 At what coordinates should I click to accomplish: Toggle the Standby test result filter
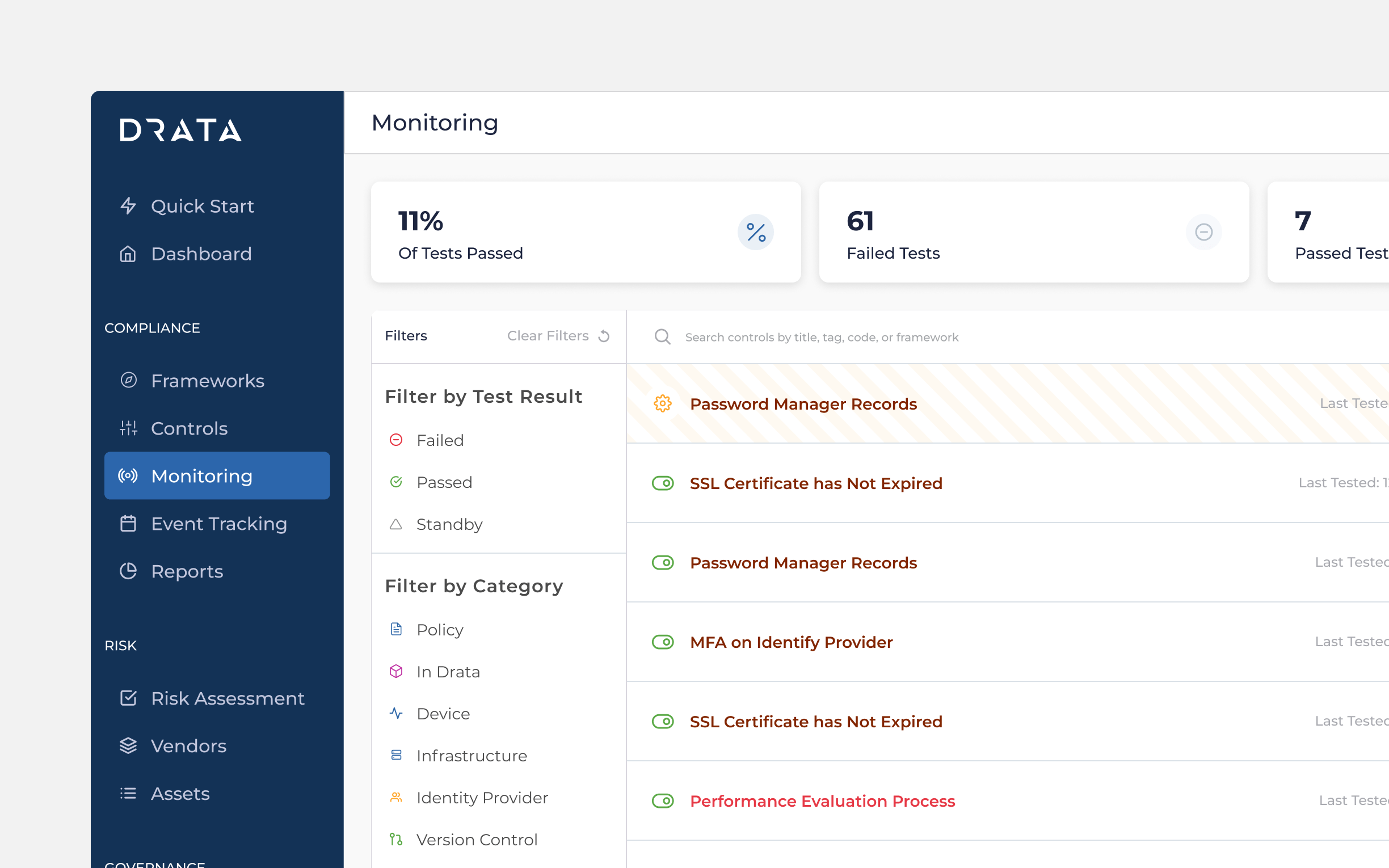pos(449,524)
